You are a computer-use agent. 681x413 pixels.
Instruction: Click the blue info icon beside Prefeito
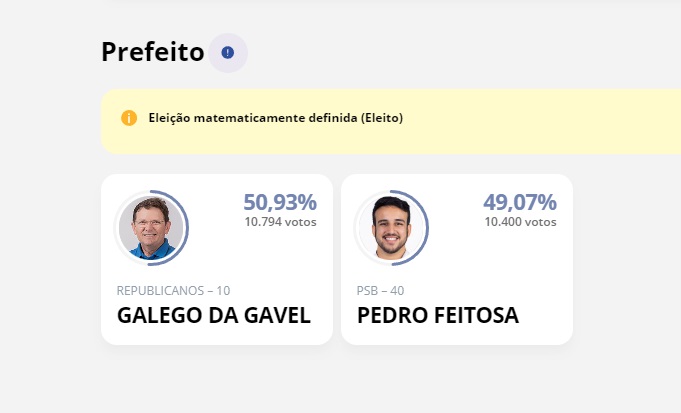click(228, 52)
